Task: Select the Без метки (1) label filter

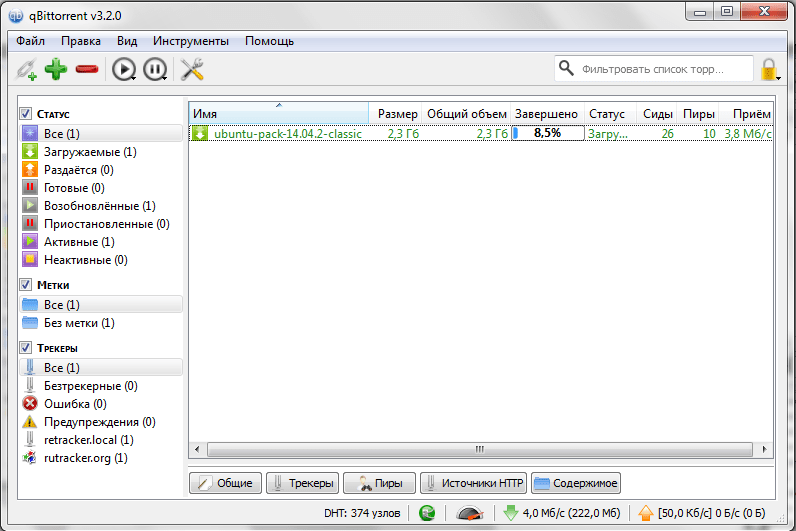Action: tap(102, 323)
